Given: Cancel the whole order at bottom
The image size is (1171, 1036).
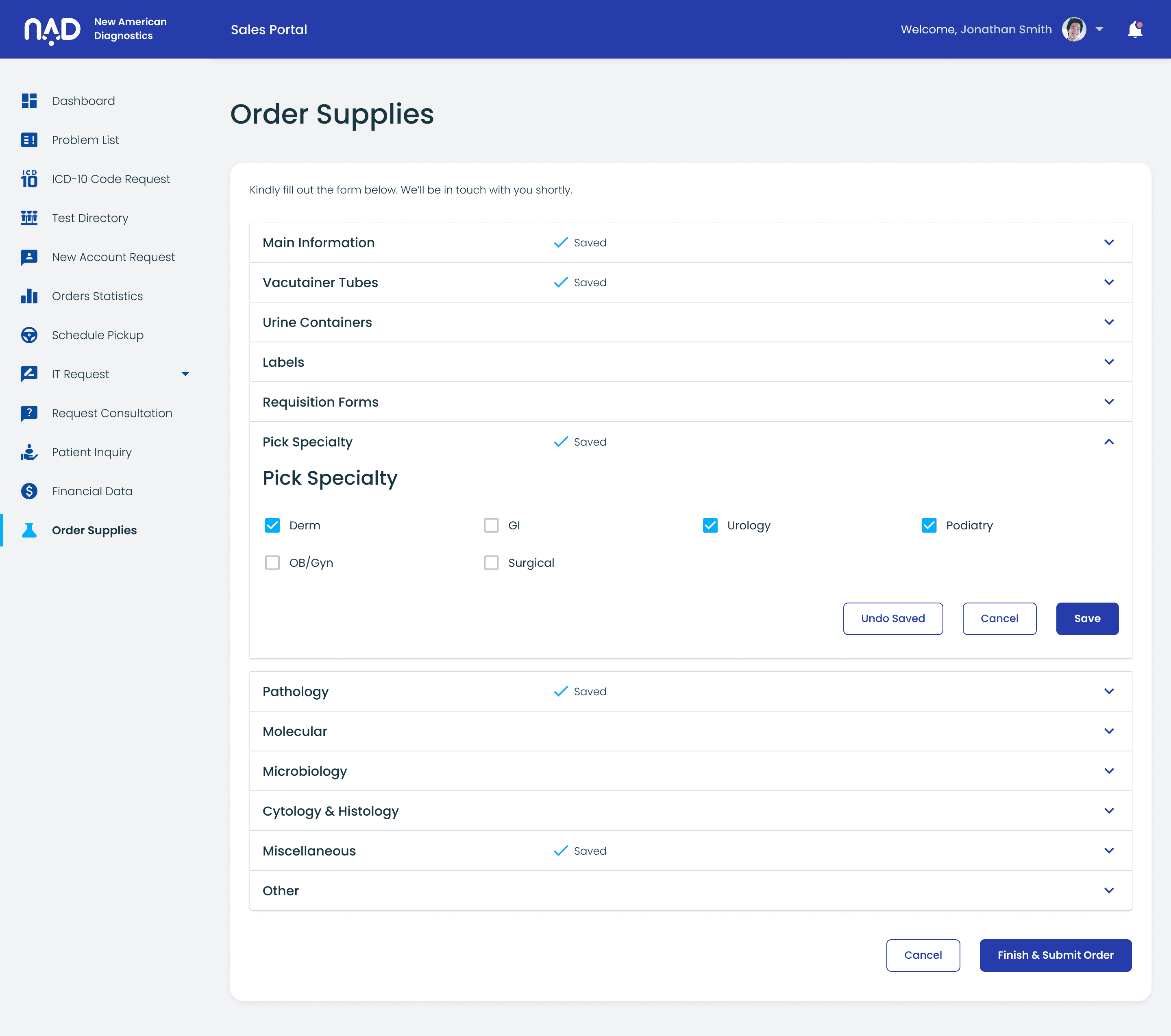Looking at the screenshot, I should (923, 955).
